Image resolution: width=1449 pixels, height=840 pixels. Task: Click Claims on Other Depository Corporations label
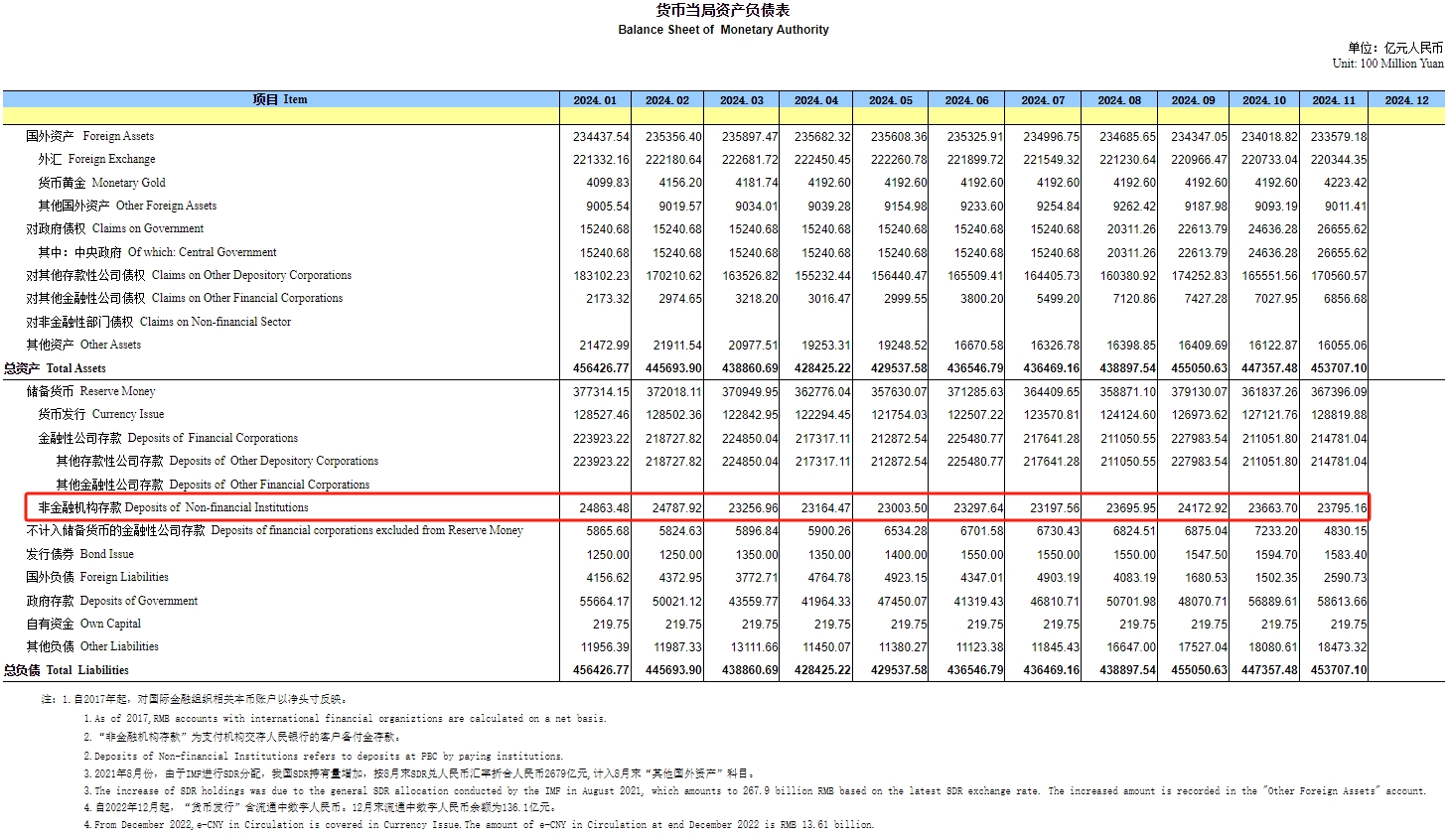[x=189, y=275]
